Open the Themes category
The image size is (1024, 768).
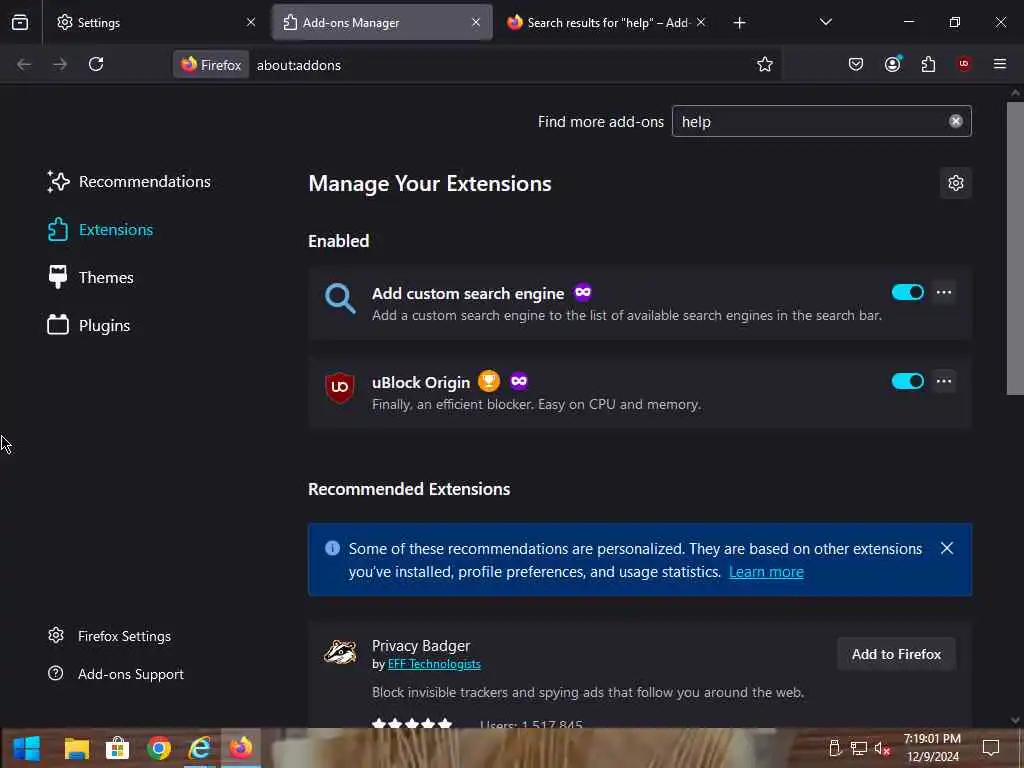[90, 278]
